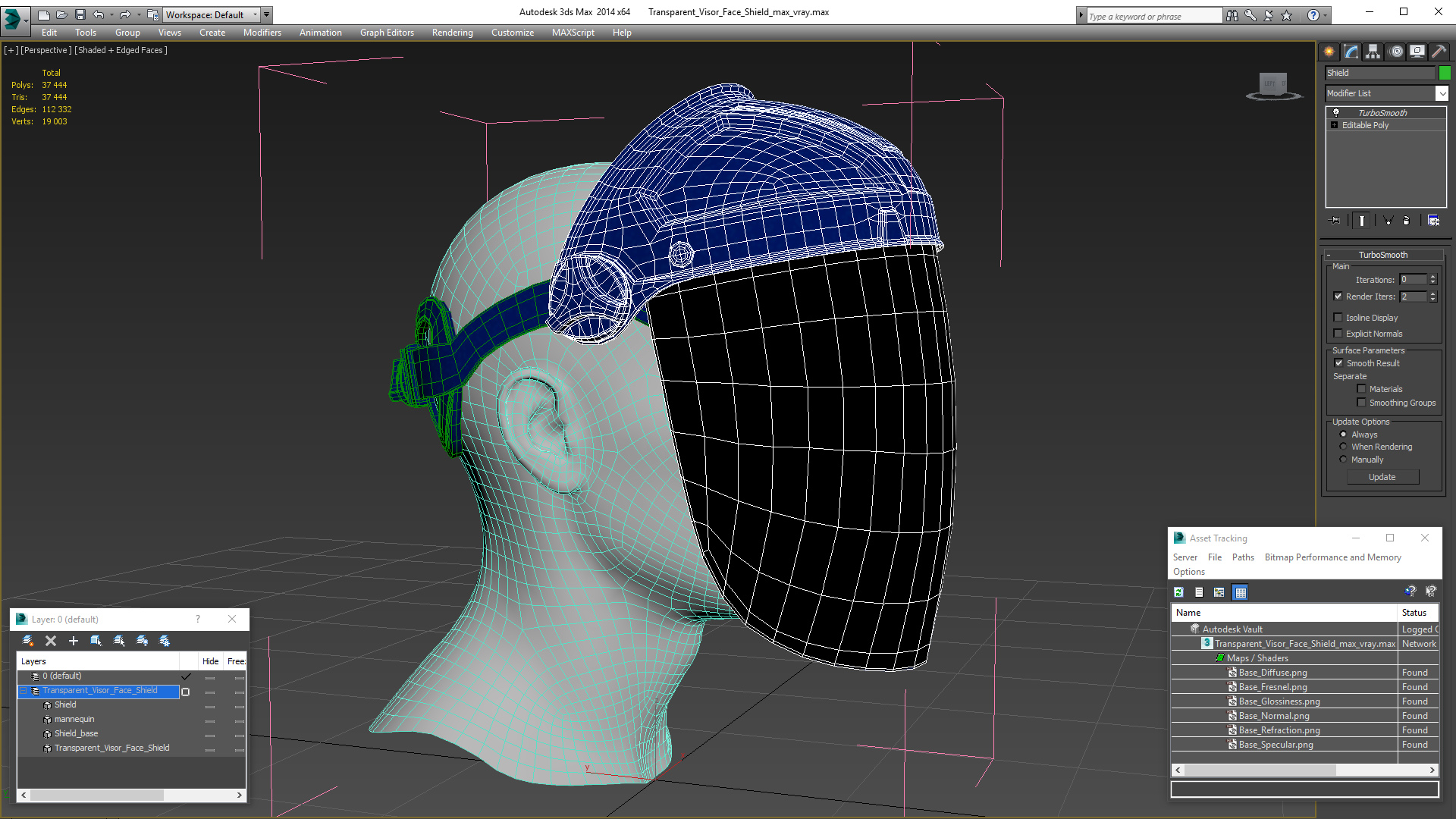
Task: Click the Perspective viewport label
Action: coord(46,50)
